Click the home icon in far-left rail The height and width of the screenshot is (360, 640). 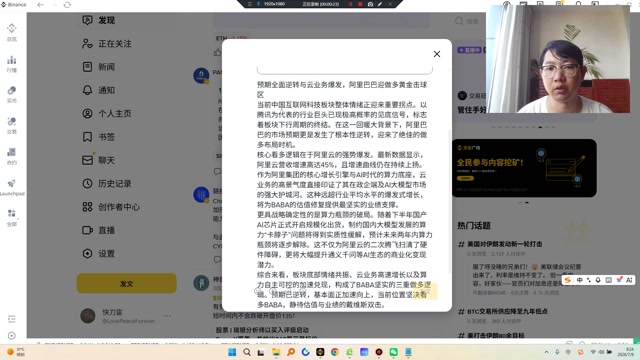11,28
